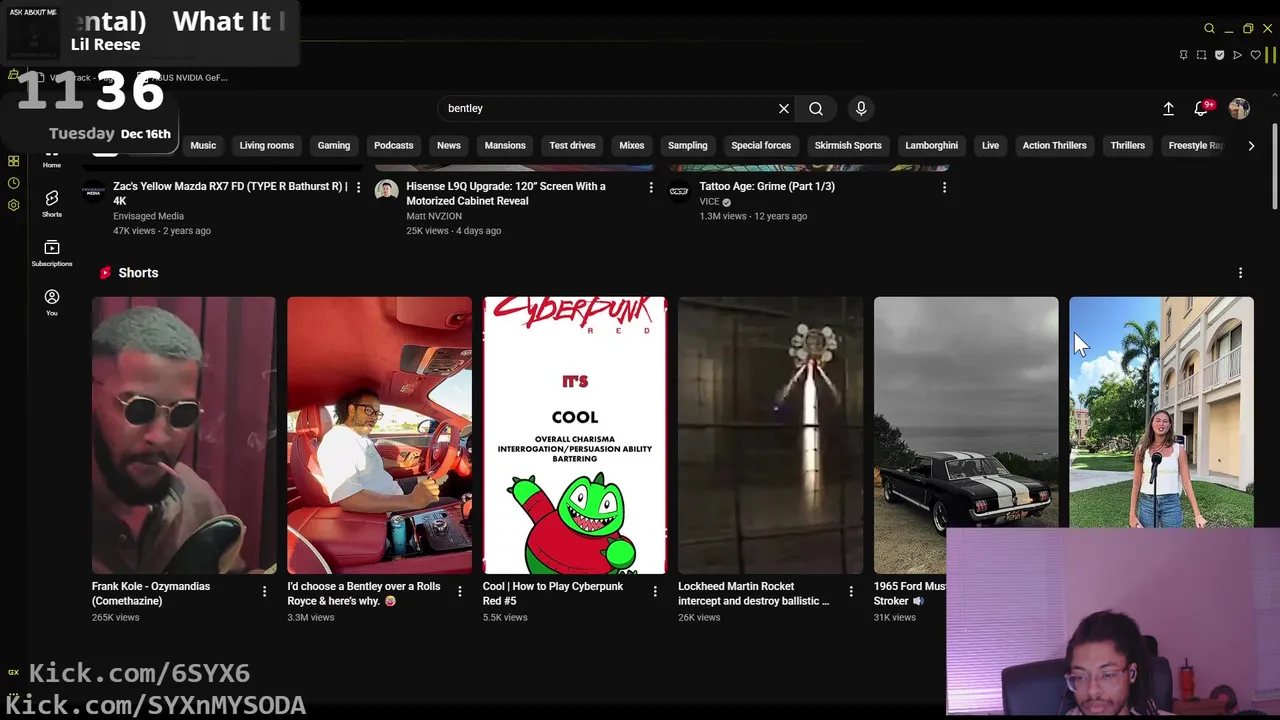
Task: Select the Live filter chip
Action: [990, 145]
